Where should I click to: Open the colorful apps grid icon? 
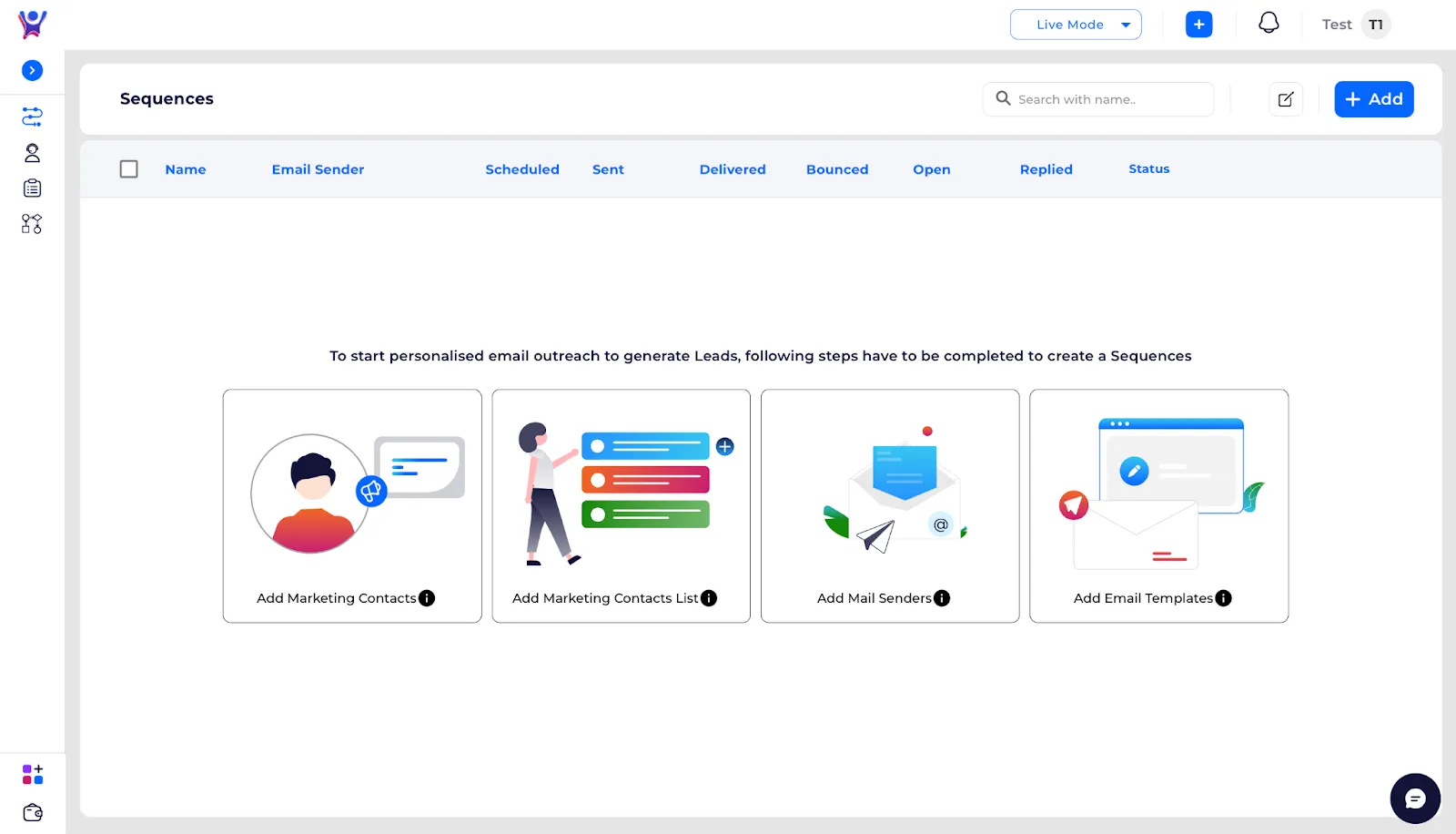click(33, 775)
